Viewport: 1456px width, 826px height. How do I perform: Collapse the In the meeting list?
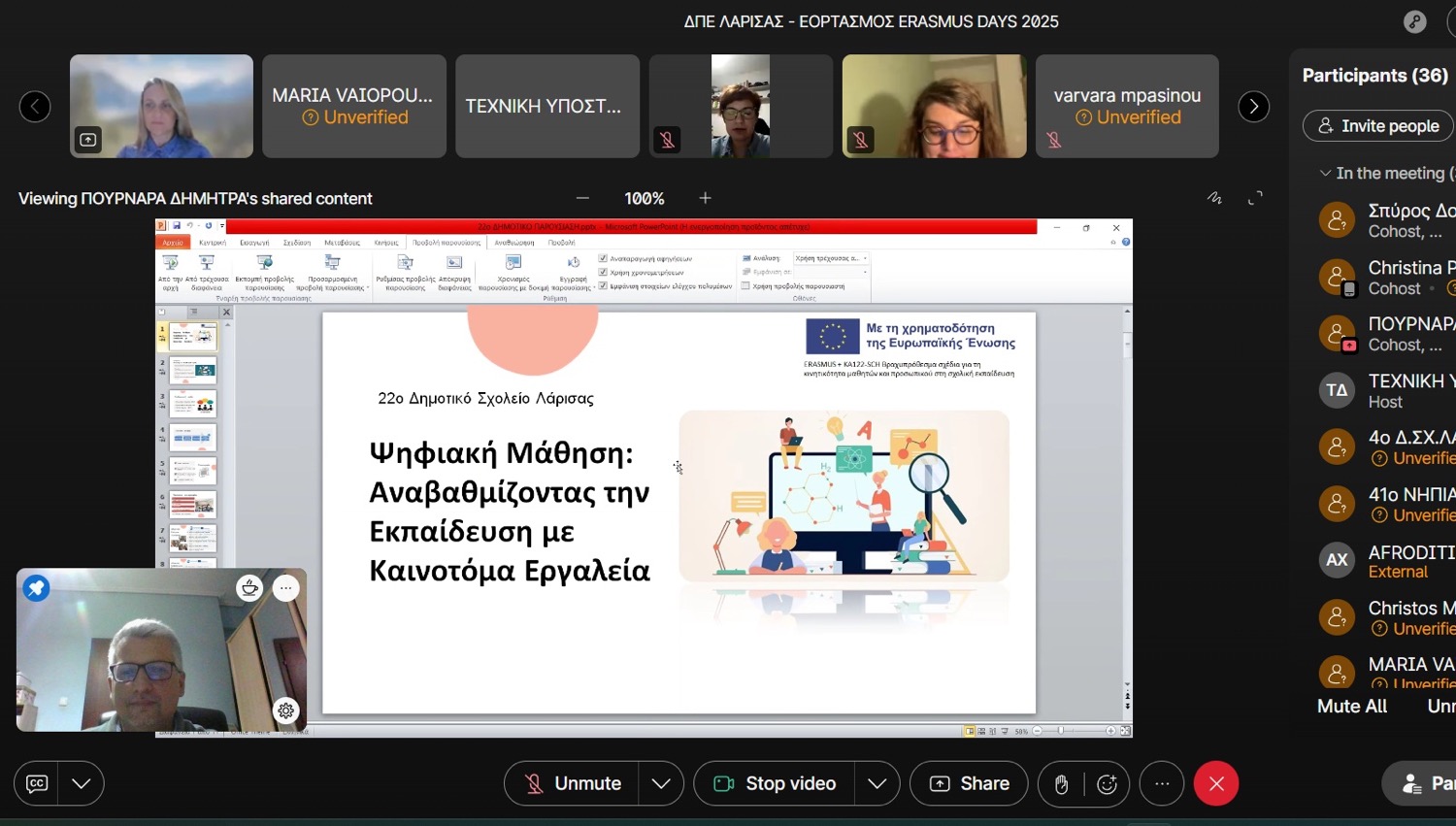pyautogui.click(x=1324, y=173)
